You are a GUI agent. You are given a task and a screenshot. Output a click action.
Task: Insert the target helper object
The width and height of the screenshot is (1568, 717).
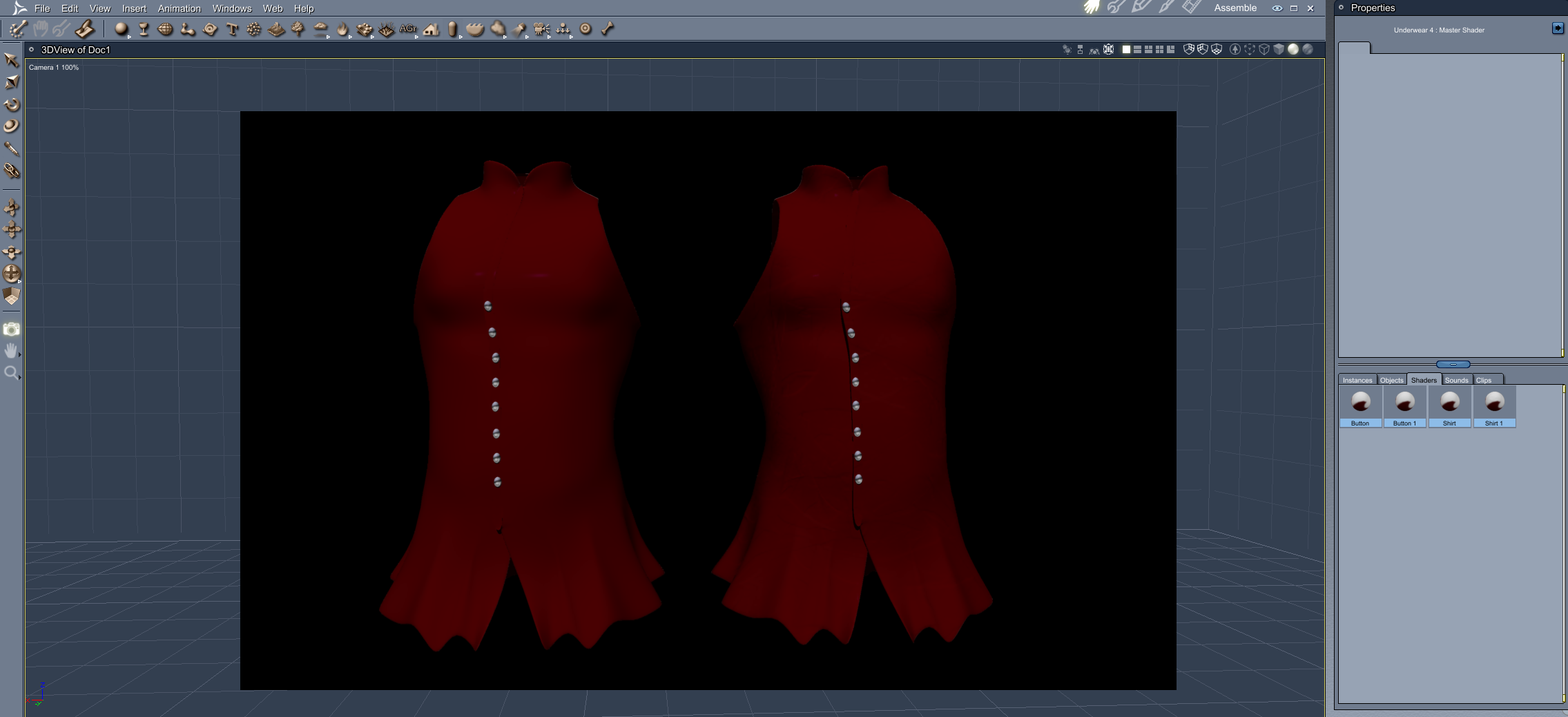[585, 29]
